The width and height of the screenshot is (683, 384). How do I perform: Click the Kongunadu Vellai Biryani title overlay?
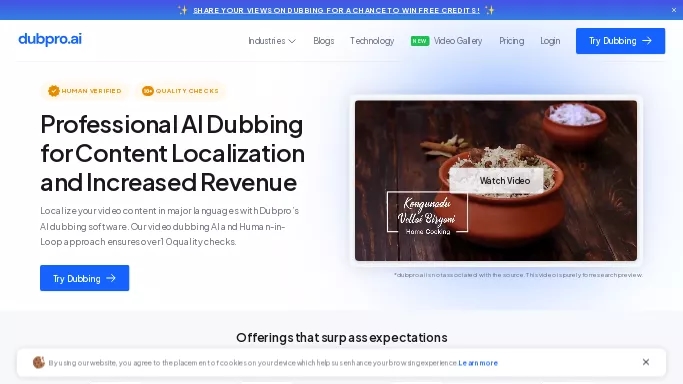coord(427,212)
